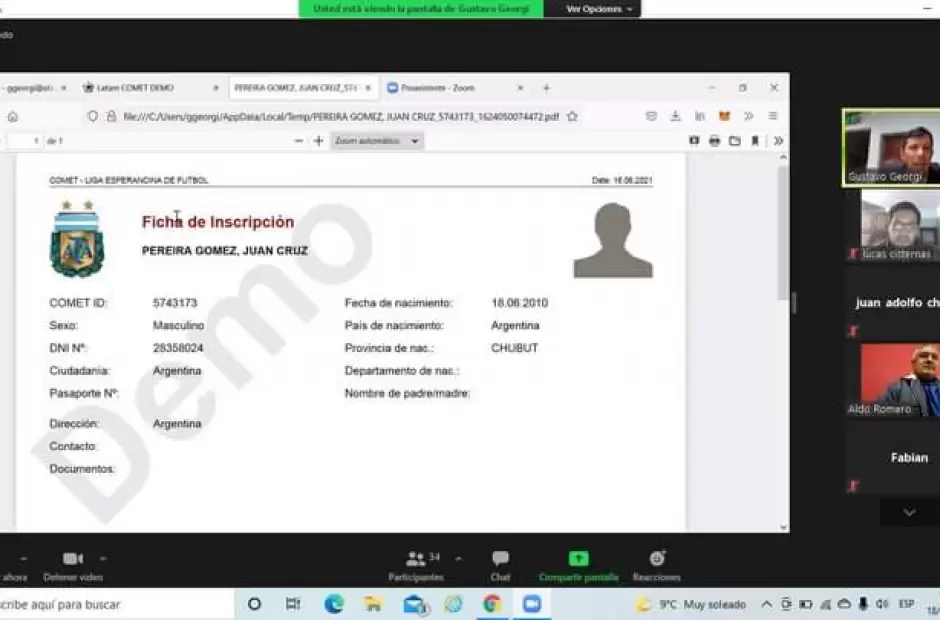Open the Zoom Chat panel
The height and width of the screenshot is (620, 940).
coord(500,564)
